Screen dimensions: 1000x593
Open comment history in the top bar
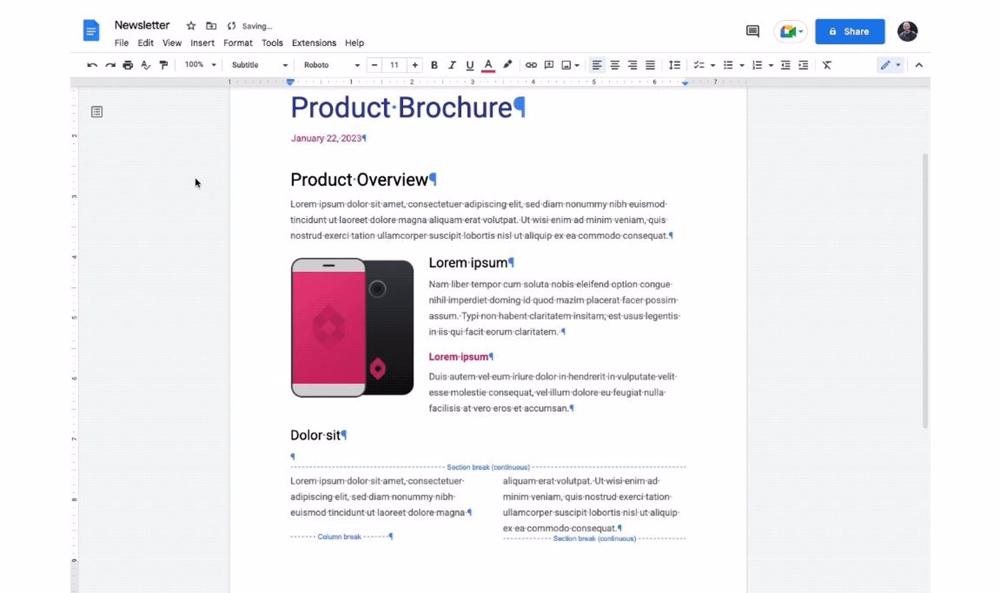(751, 31)
